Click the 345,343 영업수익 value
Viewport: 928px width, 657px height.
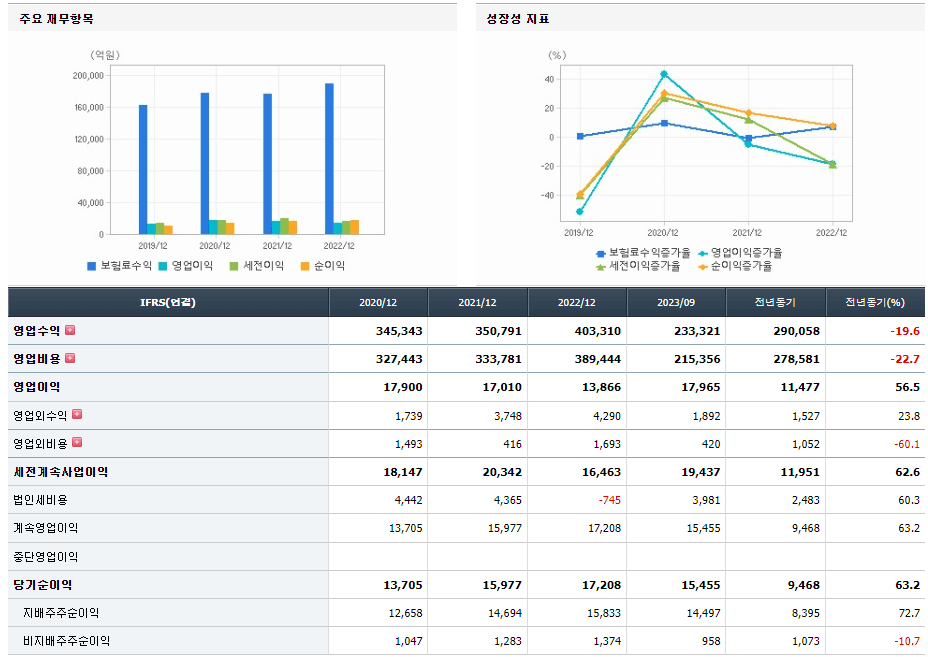pyautogui.click(x=399, y=331)
